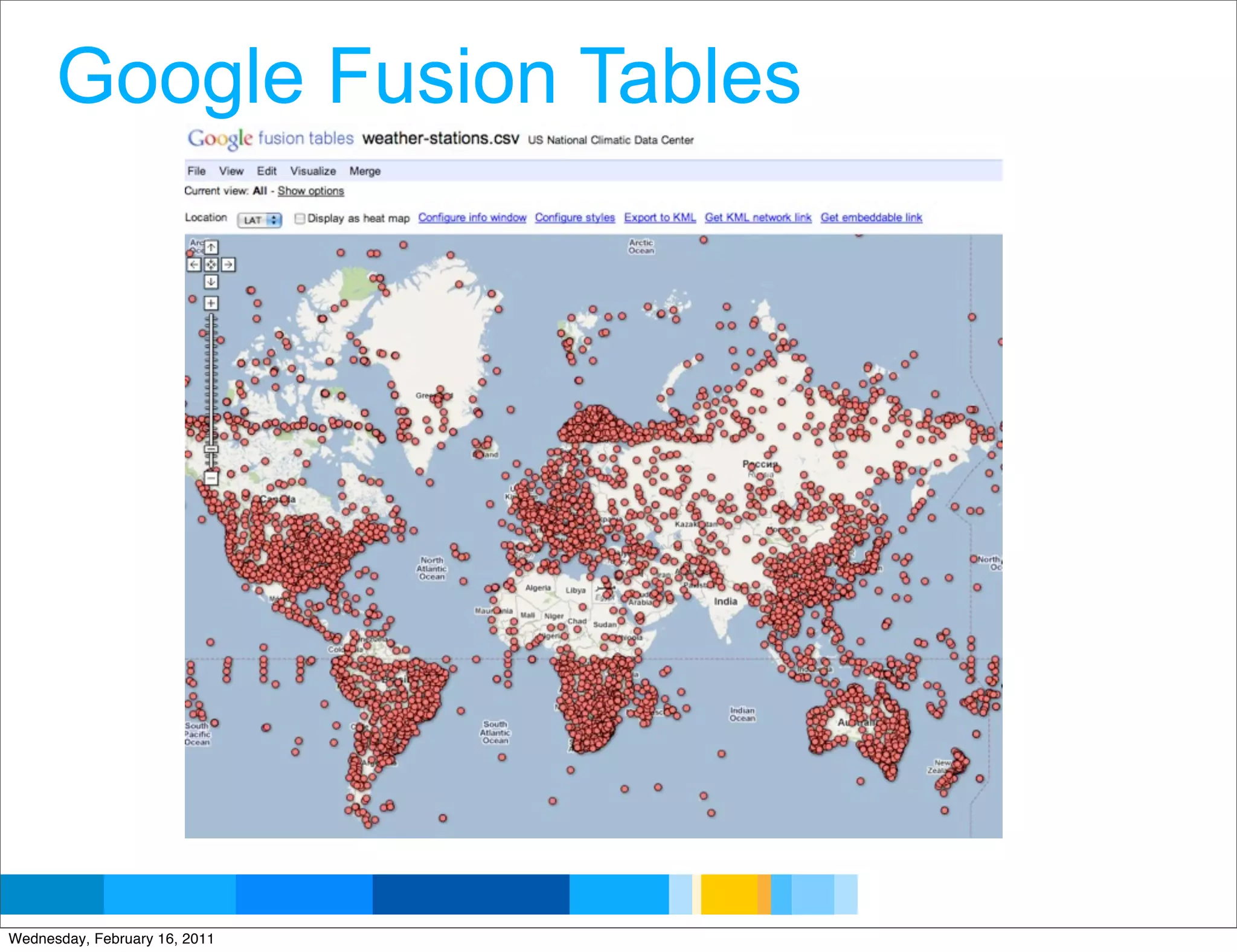
Task: Click the center reset-position map control
Action: click(211, 265)
